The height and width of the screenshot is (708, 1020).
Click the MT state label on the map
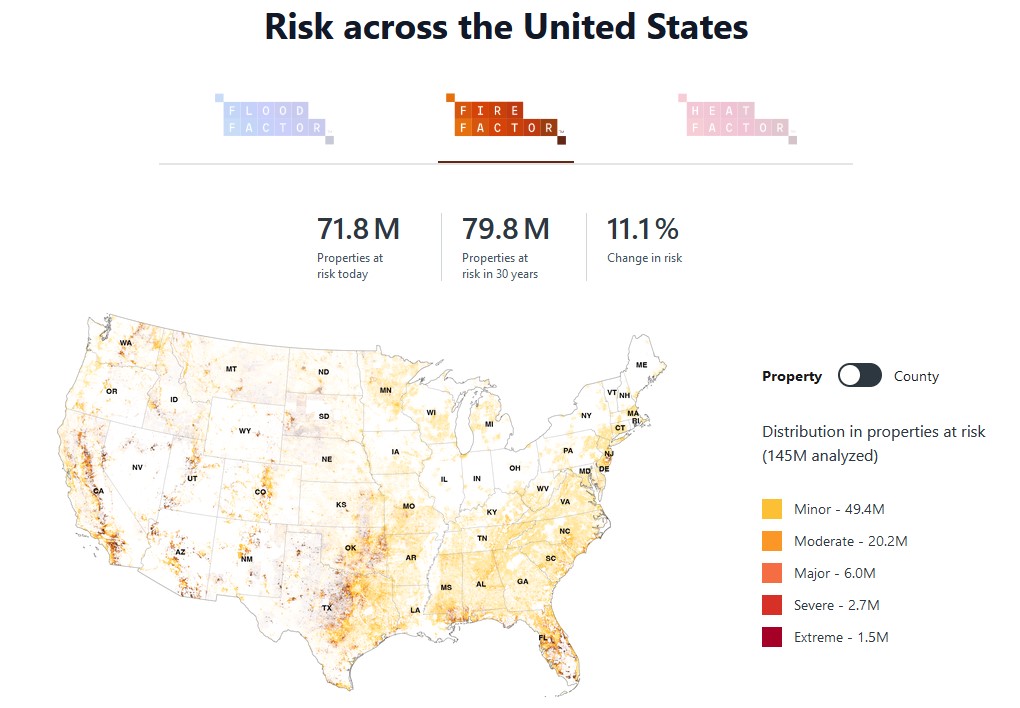pos(232,370)
